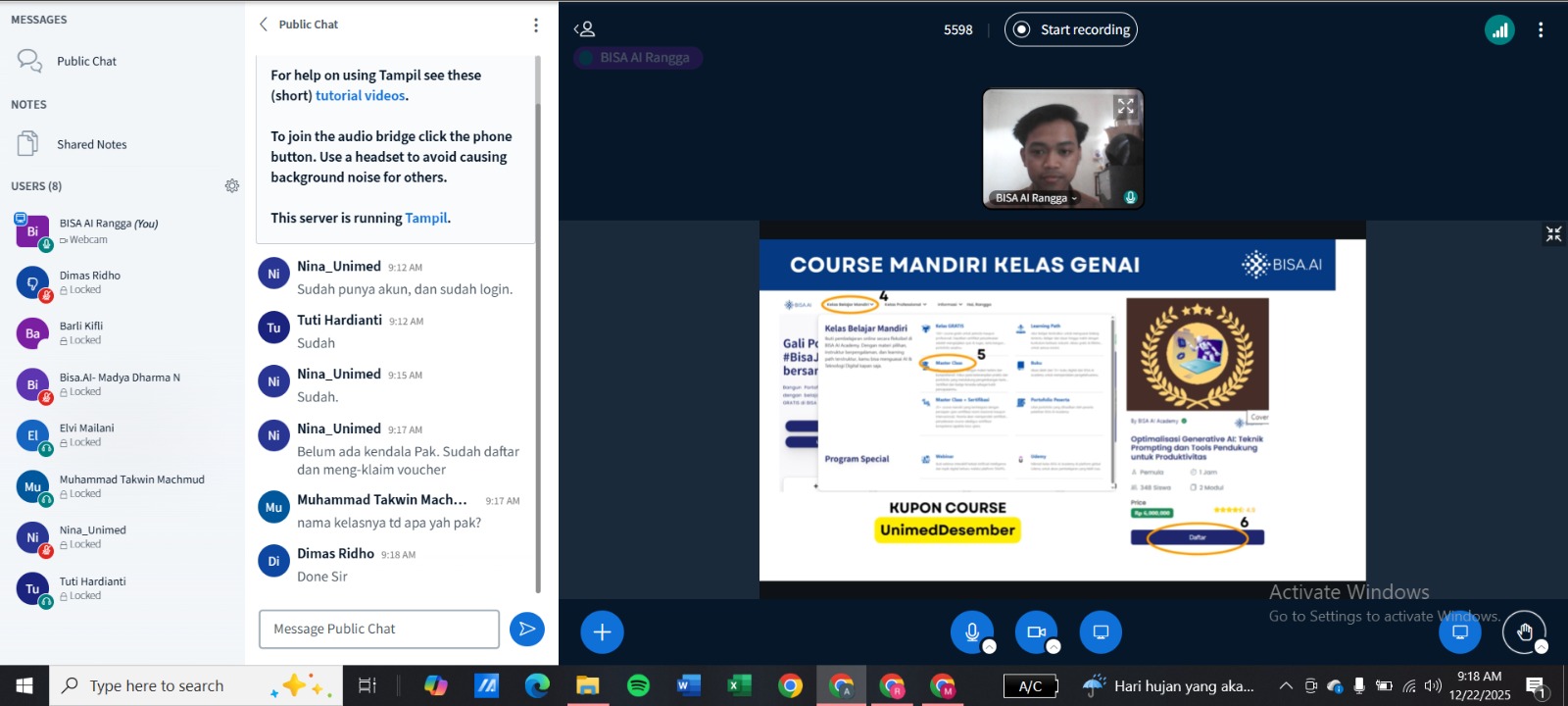Image resolution: width=1568 pixels, height=706 pixels.
Task: Select user BISA AI Rangga (You)
Action: (122, 231)
